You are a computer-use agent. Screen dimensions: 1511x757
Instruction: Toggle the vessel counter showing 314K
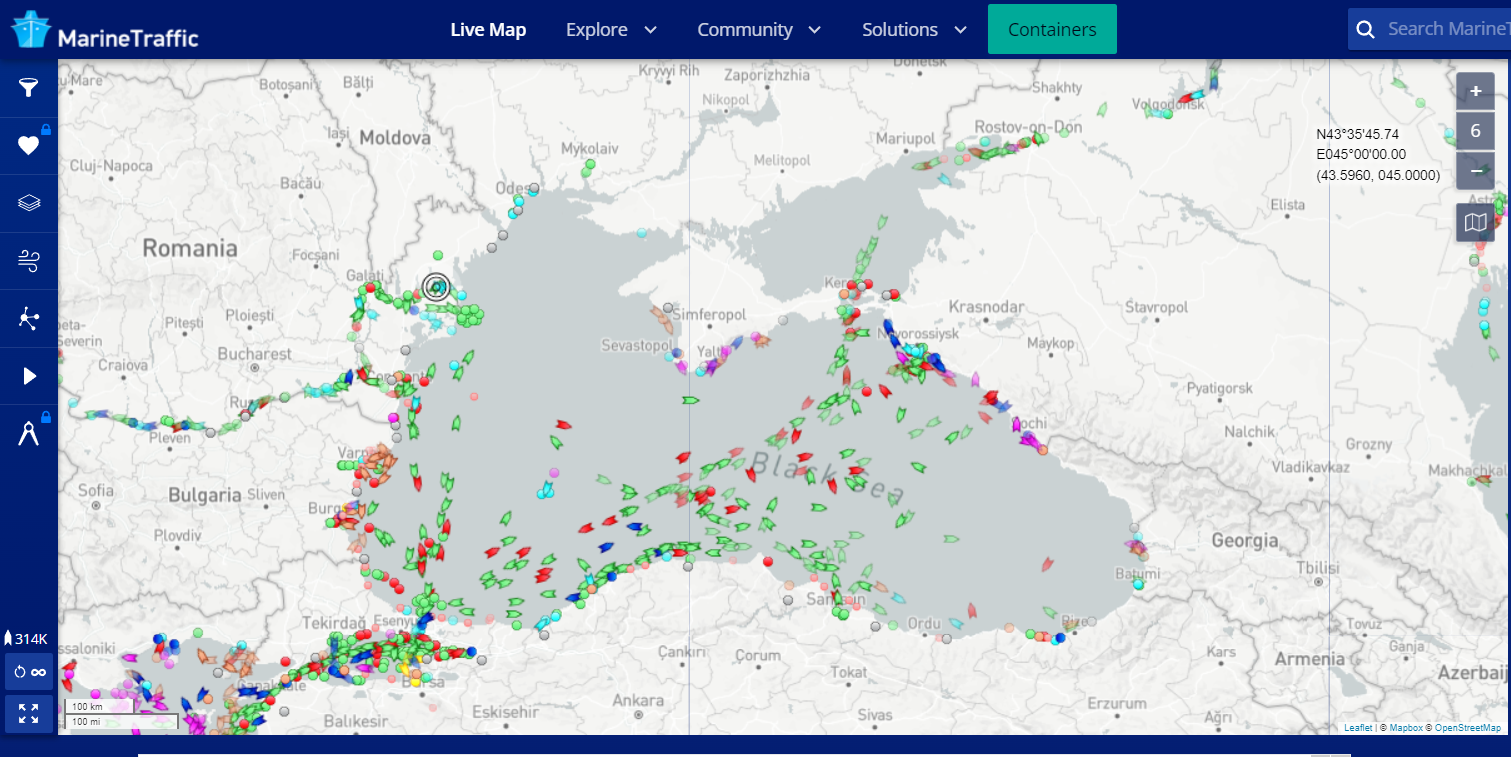point(25,637)
